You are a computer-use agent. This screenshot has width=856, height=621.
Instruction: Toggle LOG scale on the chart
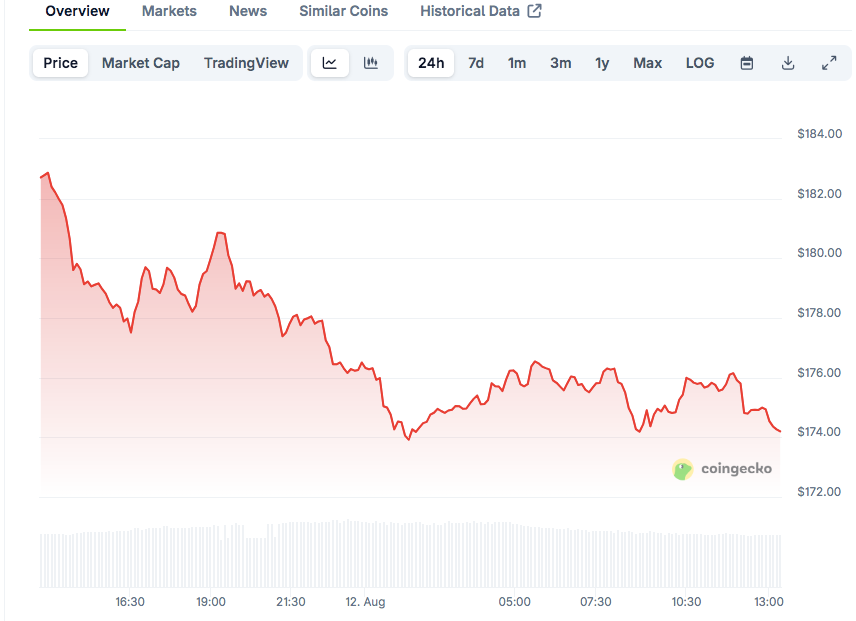click(700, 63)
